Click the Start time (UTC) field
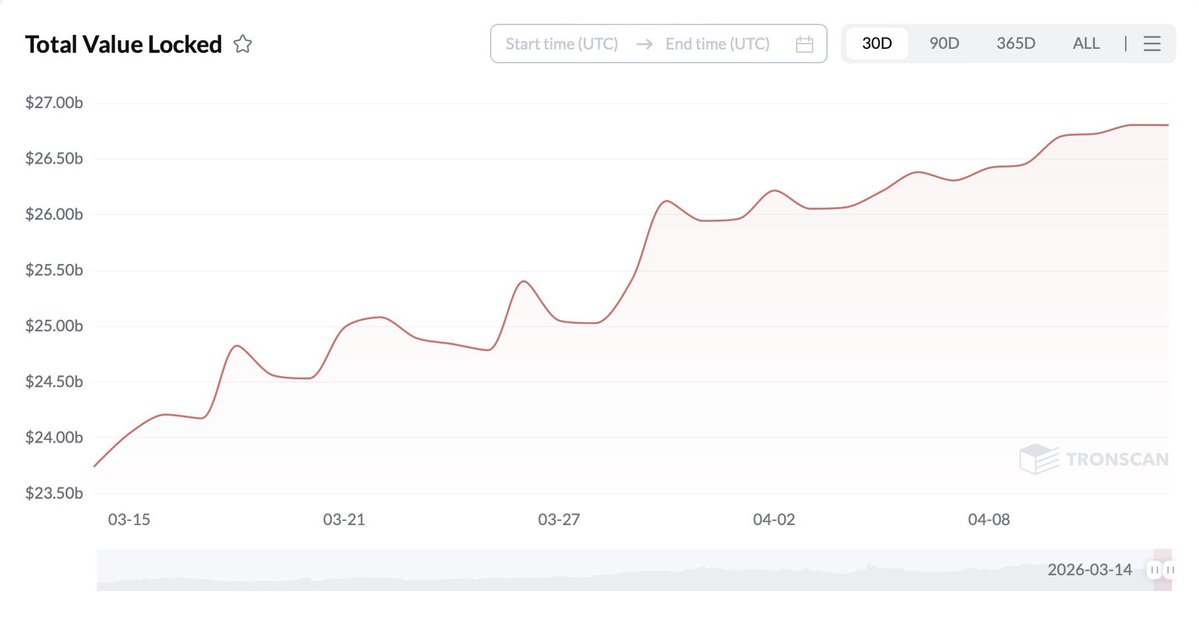1199x632 pixels. click(x=562, y=44)
